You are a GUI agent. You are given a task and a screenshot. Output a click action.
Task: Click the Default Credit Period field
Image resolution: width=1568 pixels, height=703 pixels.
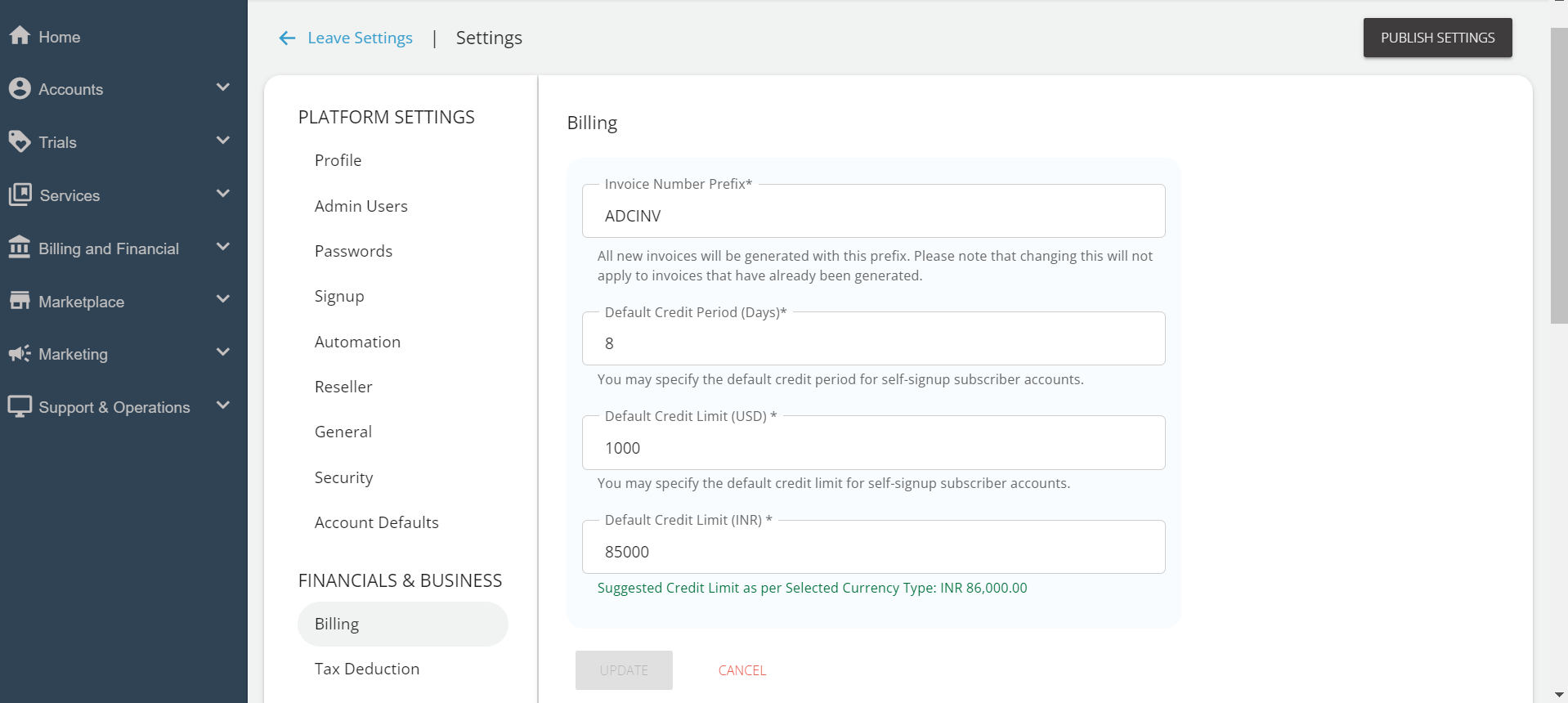873,338
